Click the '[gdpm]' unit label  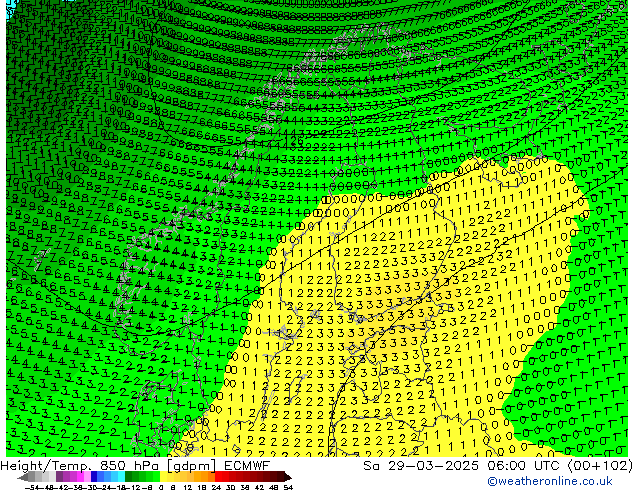tap(192, 467)
